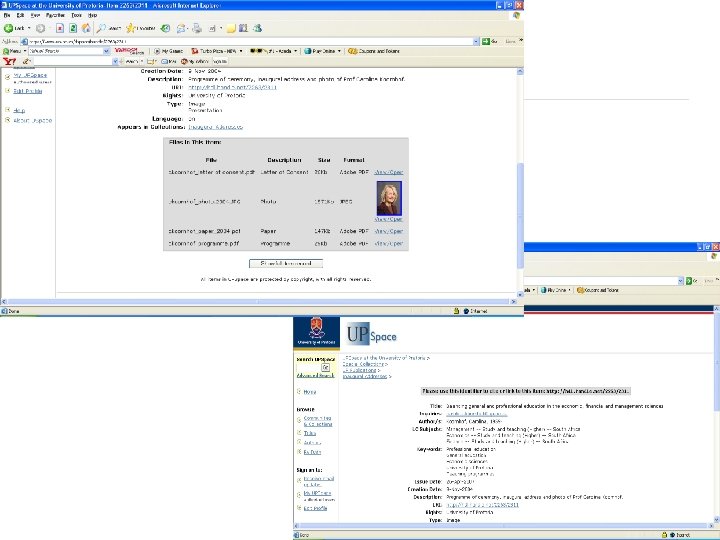Click the Forward arrow in IE toolbar
This screenshot has width=720, height=540.
pyautogui.click(x=40, y=28)
